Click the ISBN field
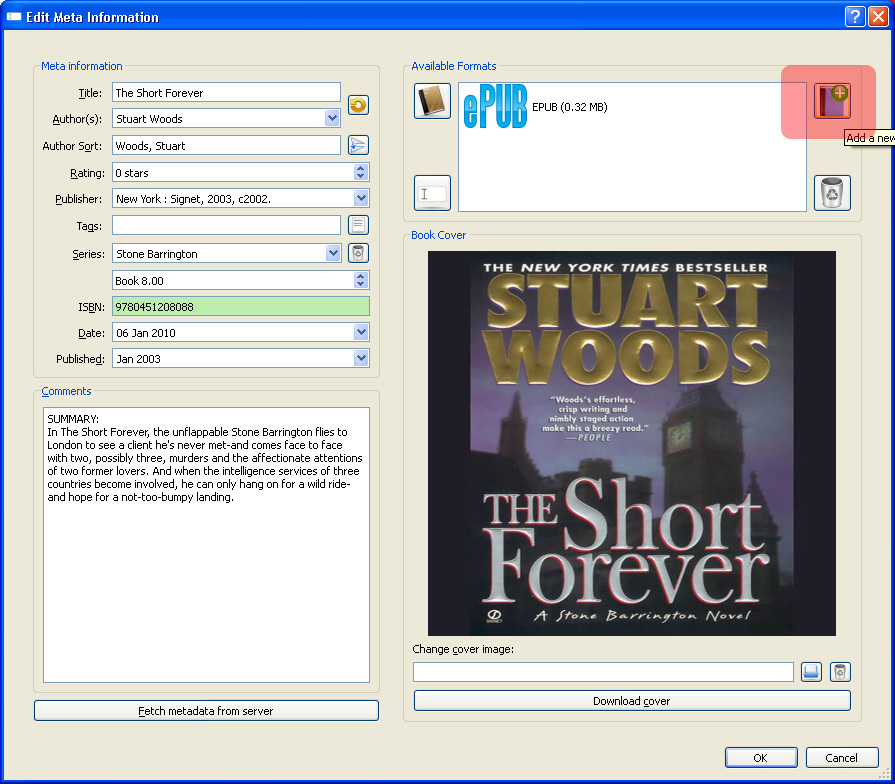 241,306
